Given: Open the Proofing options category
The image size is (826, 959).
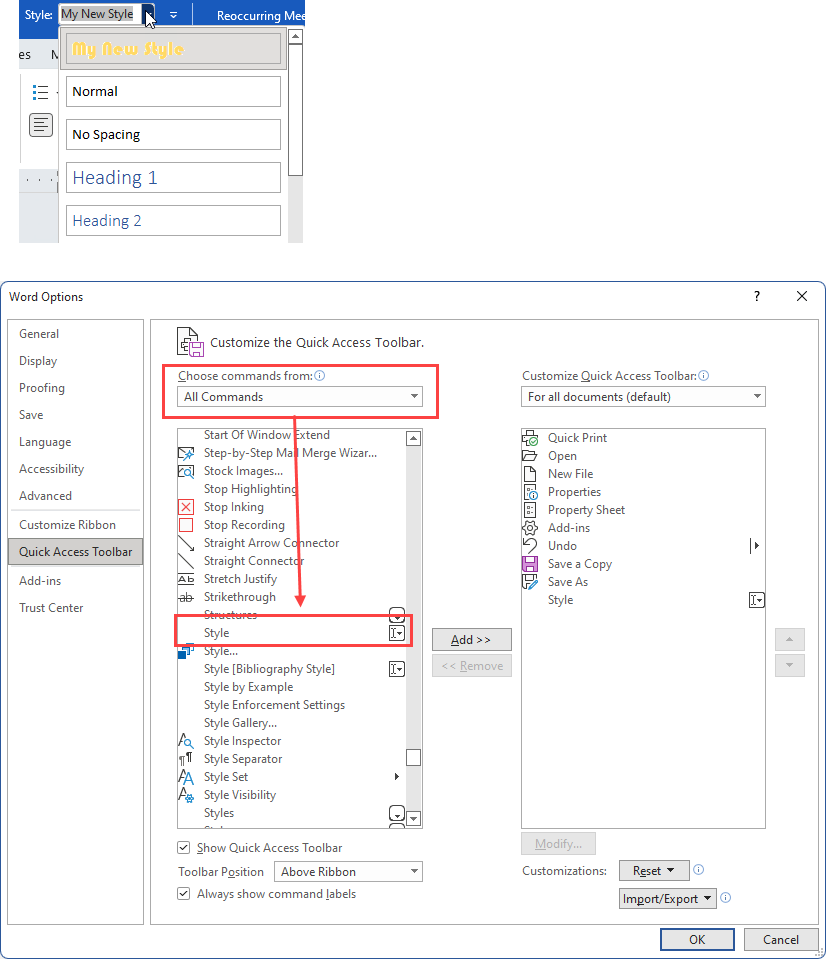Looking at the screenshot, I should 42,388.
